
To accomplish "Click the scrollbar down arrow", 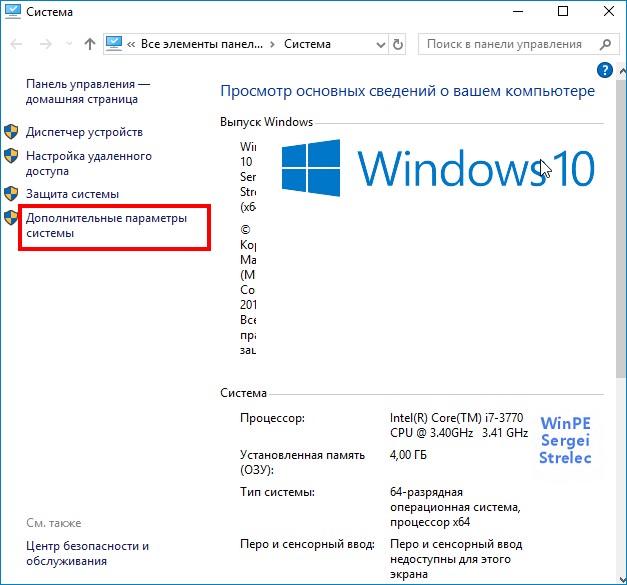I will pos(622,579).
